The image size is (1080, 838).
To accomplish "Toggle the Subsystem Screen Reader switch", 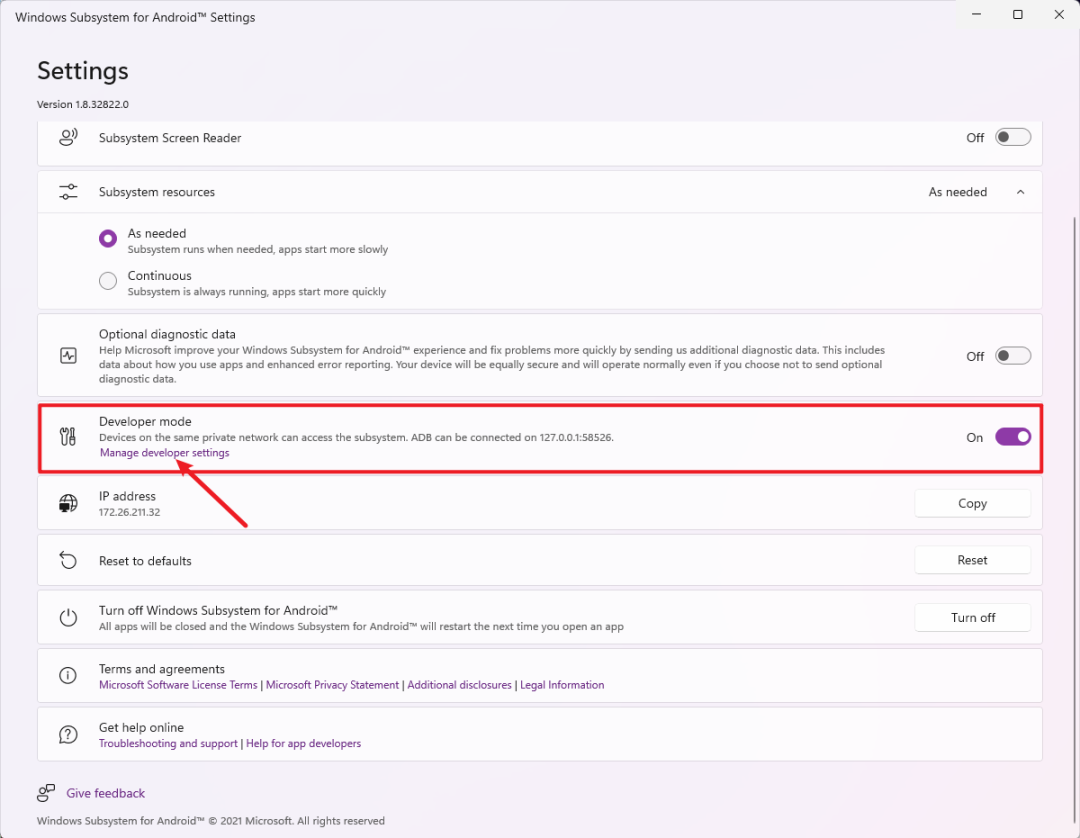I will coord(1012,137).
